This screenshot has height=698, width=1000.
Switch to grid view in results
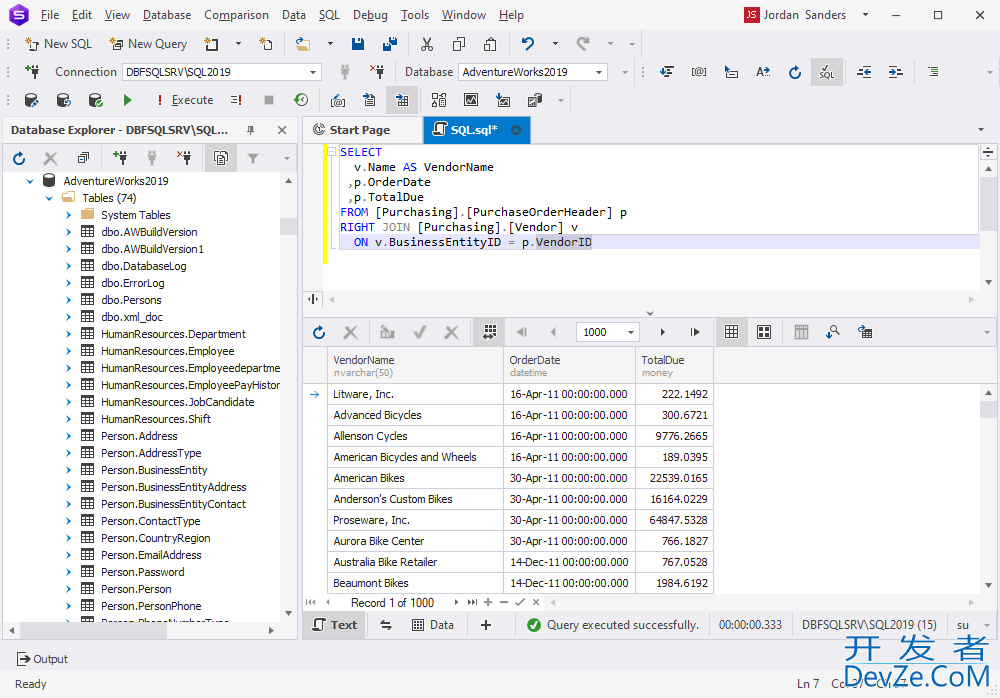[732, 332]
